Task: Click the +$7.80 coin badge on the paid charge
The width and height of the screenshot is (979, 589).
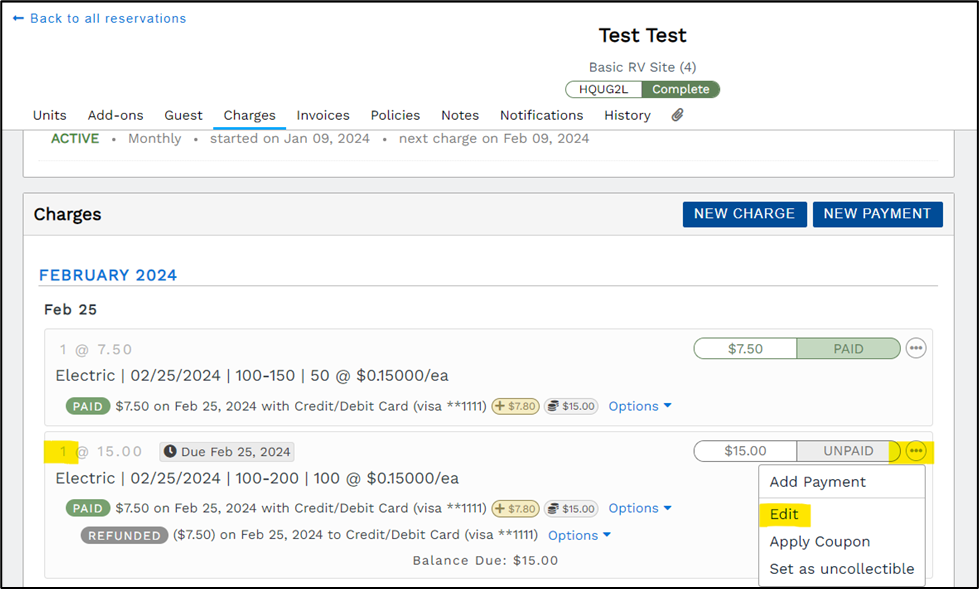Action: tap(514, 406)
